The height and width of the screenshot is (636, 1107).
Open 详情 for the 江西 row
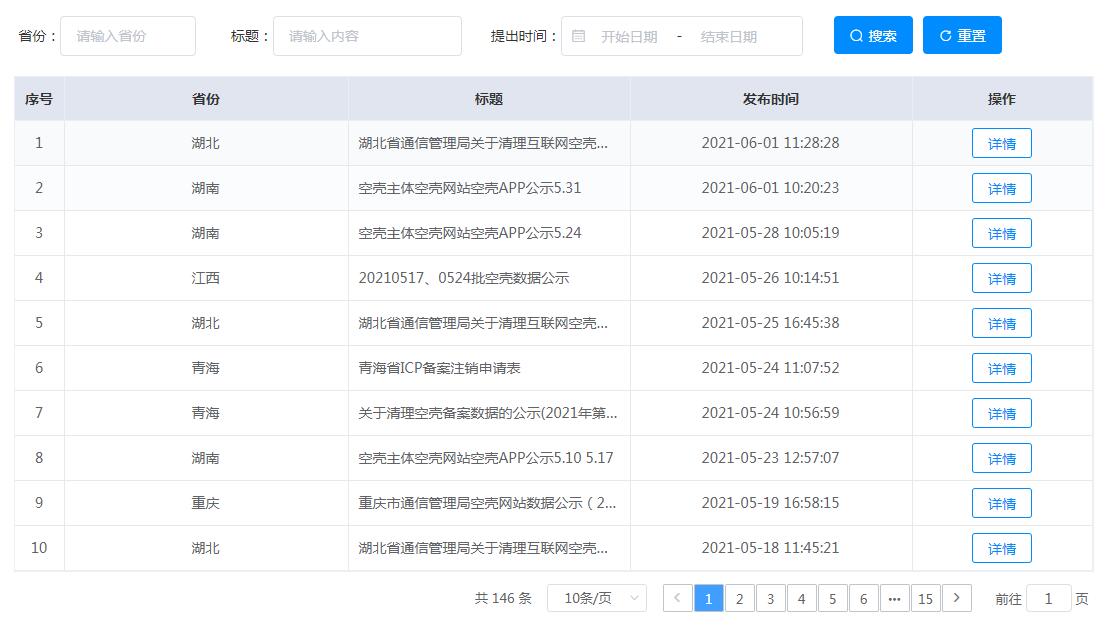[x=1002, y=278]
